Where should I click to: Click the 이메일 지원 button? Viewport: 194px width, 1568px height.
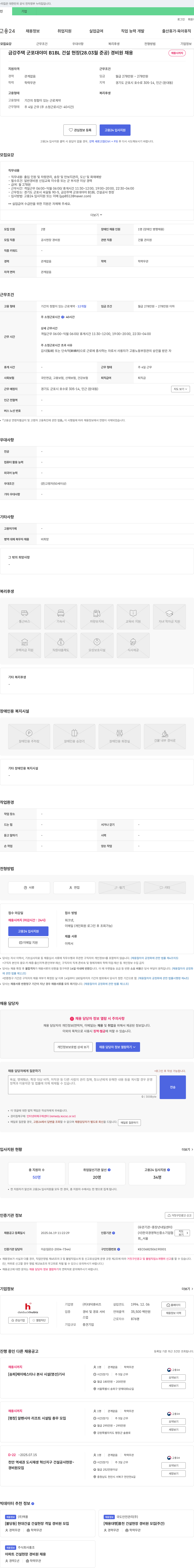tap(28, 942)
